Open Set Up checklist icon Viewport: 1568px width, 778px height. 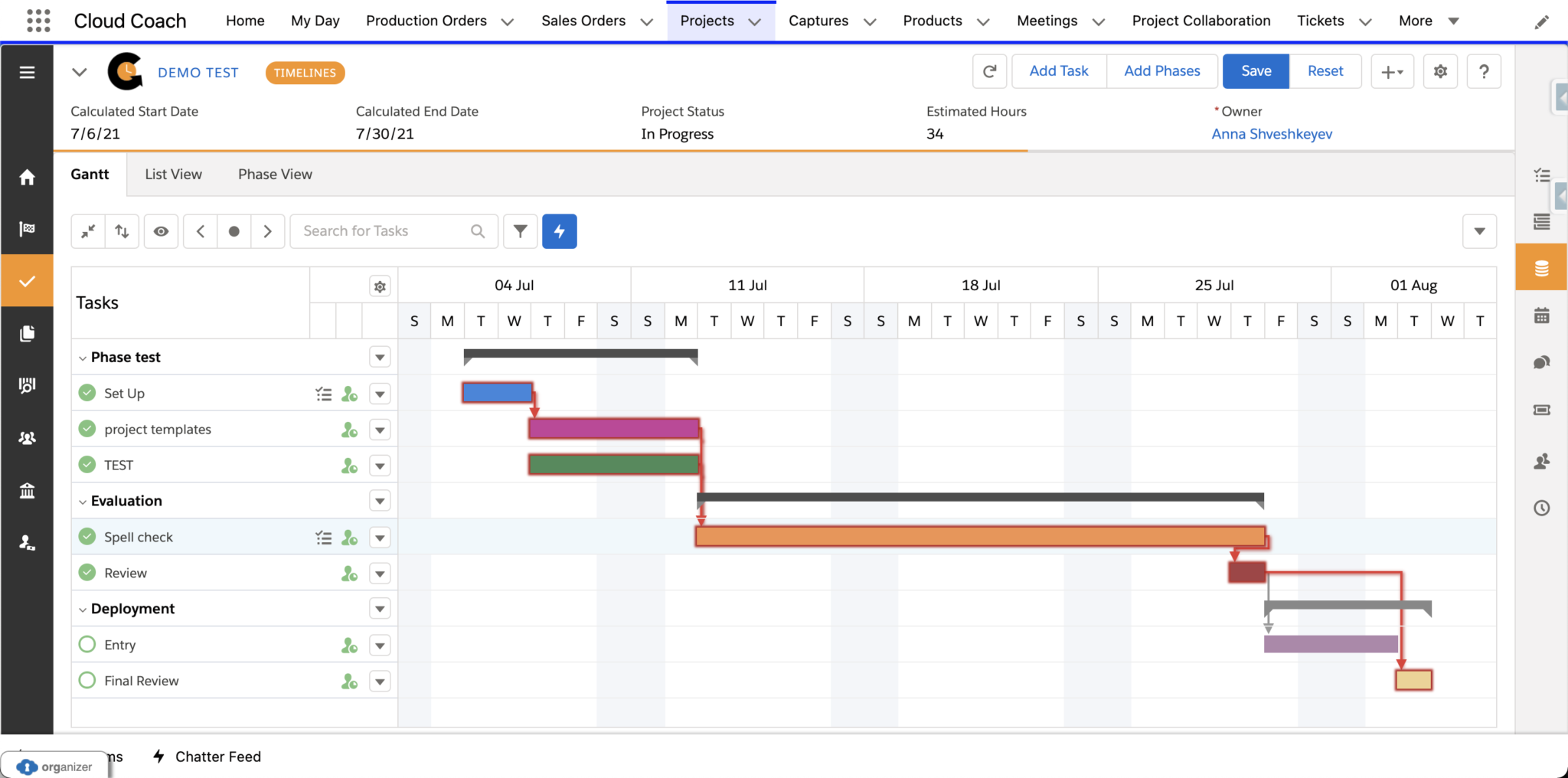(323, 394)
